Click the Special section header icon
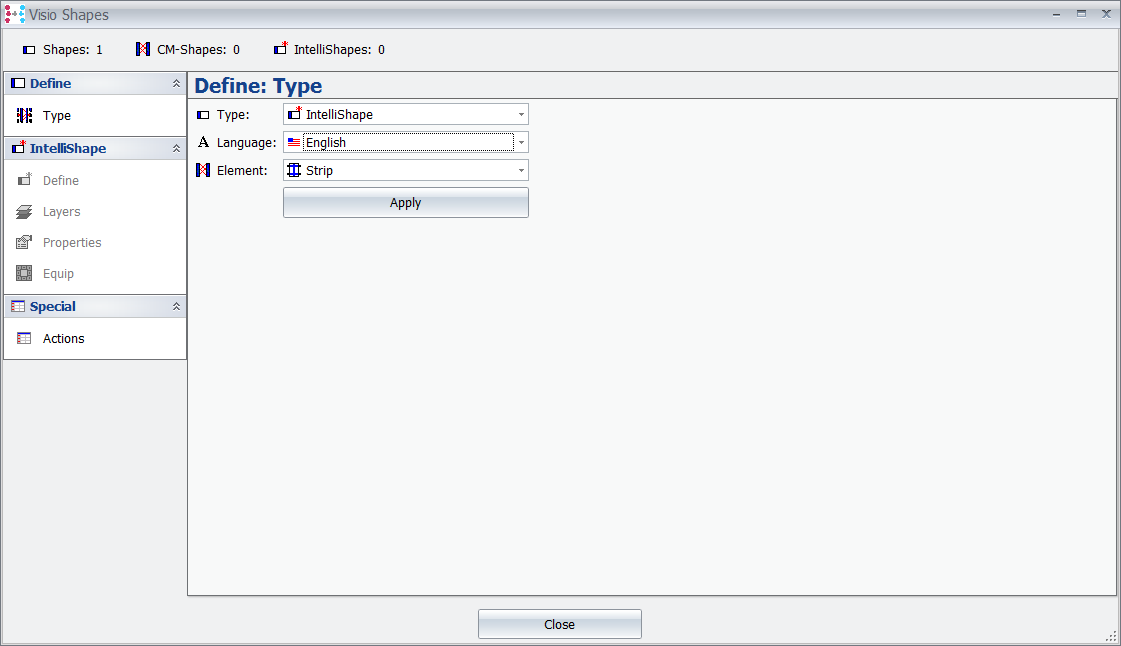The image size is (1121, 646). (18, 306)
